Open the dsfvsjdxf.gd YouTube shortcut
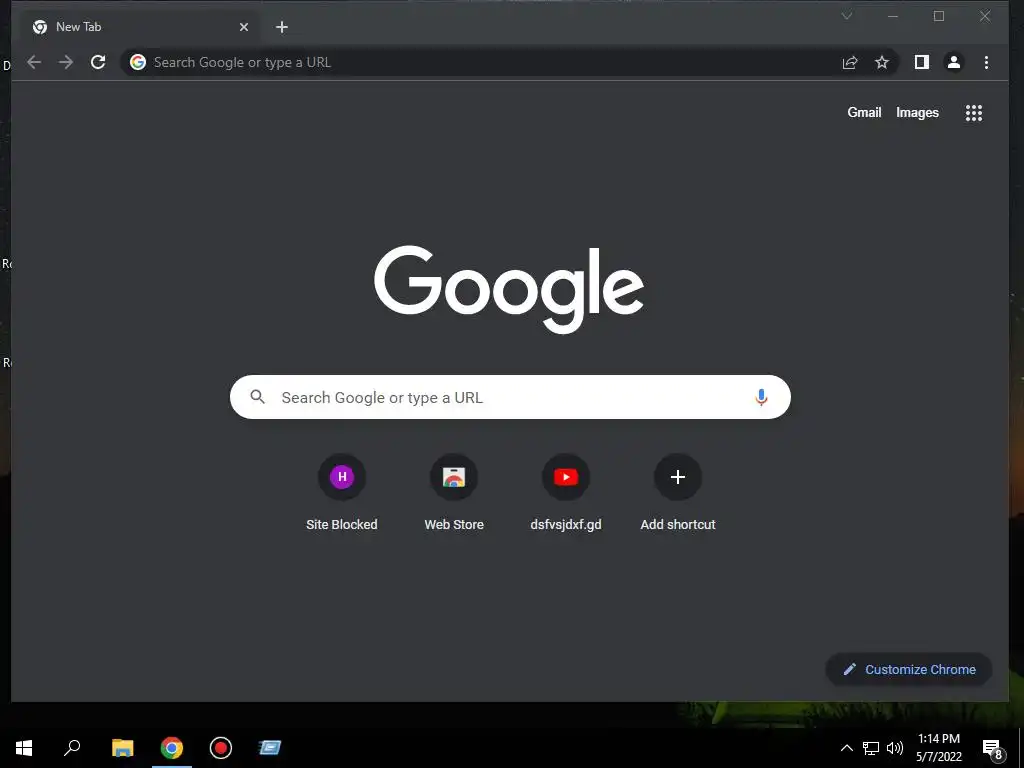Viewport: 1024px width, 768px height. pyautogui.click(x=566, y=492)
